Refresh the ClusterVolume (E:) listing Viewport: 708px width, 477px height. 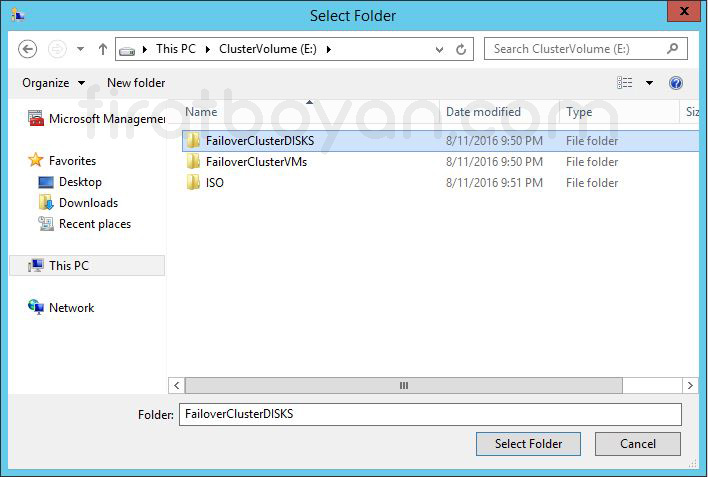point(461,49)
